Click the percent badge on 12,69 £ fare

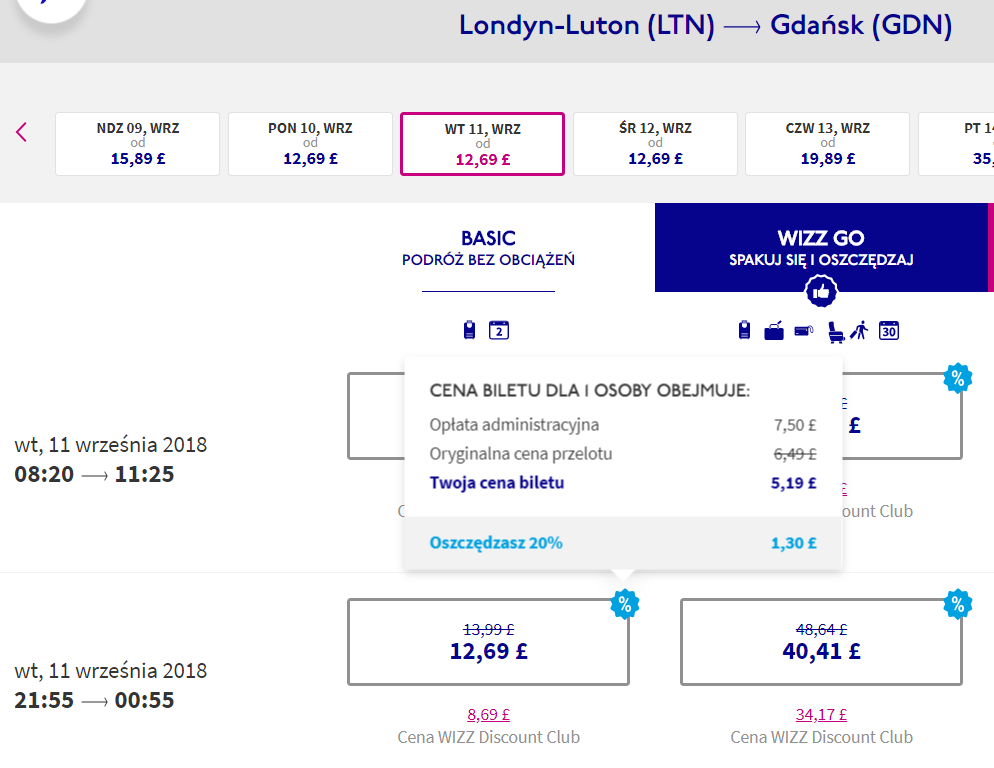pyautogui.click(x=625, y=604)
